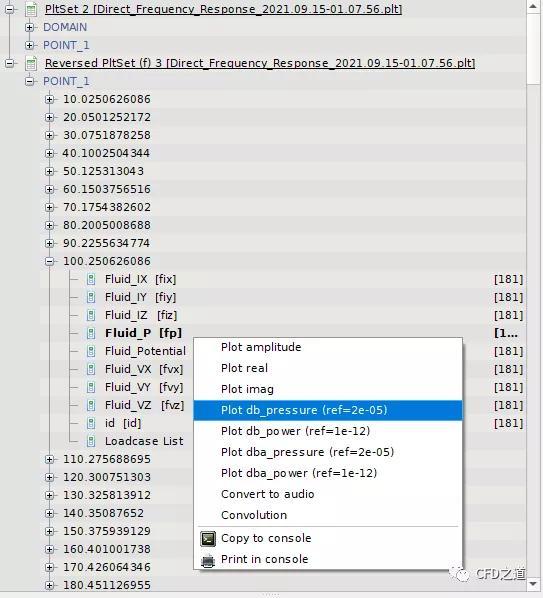
Task: Expand the 110.275688695 frequency node
Action: coord(50,459)
